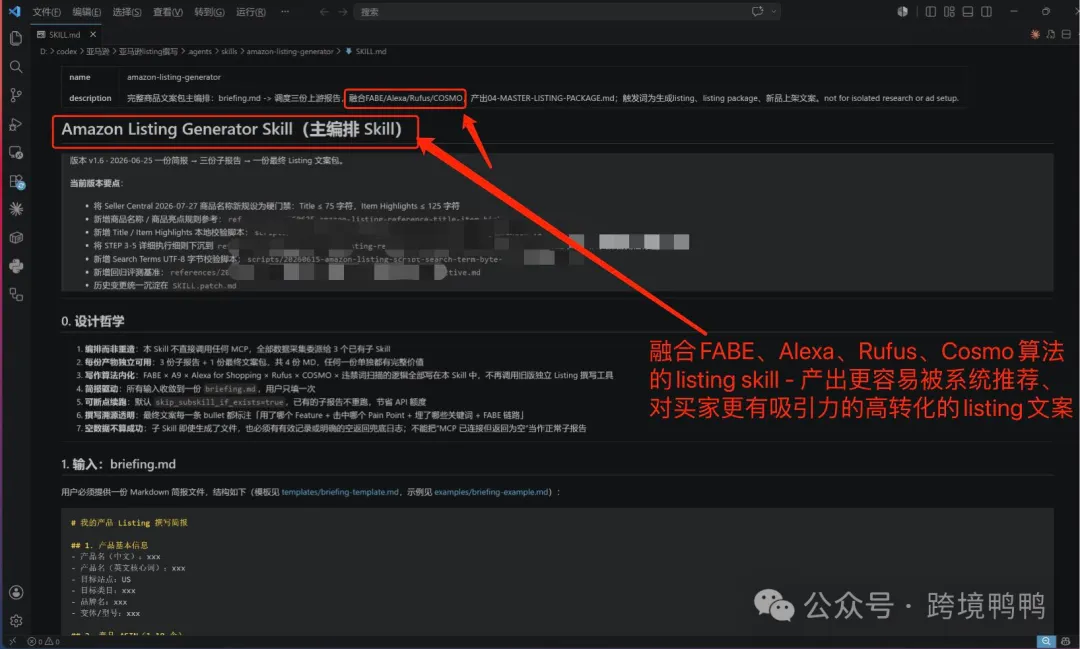Open the templates/briefing-template.md link
Image resolution: width=1080 pixels, height=649 pixels.
click(340, 492)
